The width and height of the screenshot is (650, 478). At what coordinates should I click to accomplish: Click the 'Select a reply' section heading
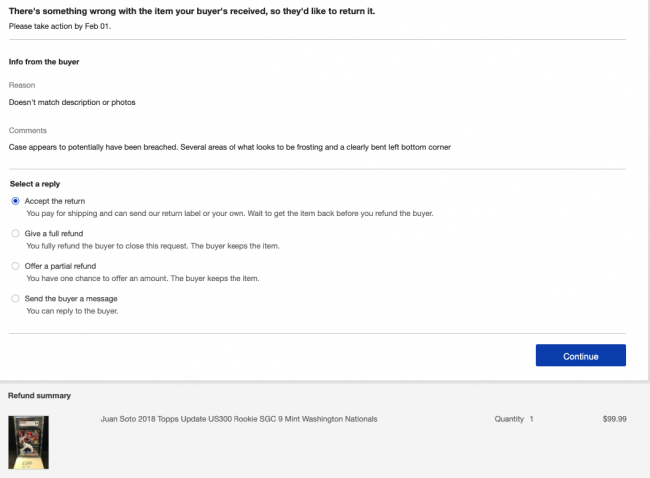click(x=37, y=184)
